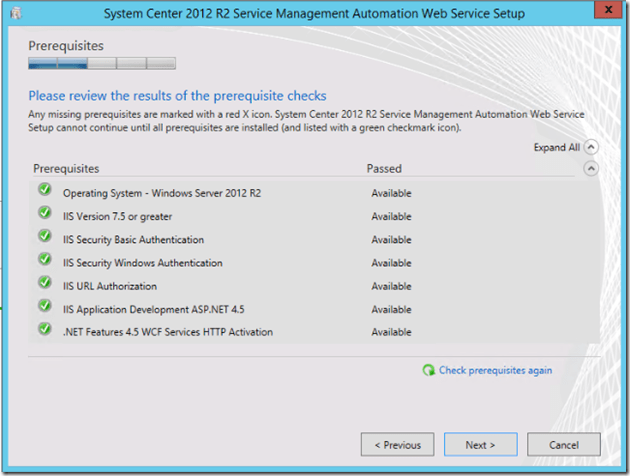
Task: Expand all using the chevron beside Expand All
Action: pos(591,147)
